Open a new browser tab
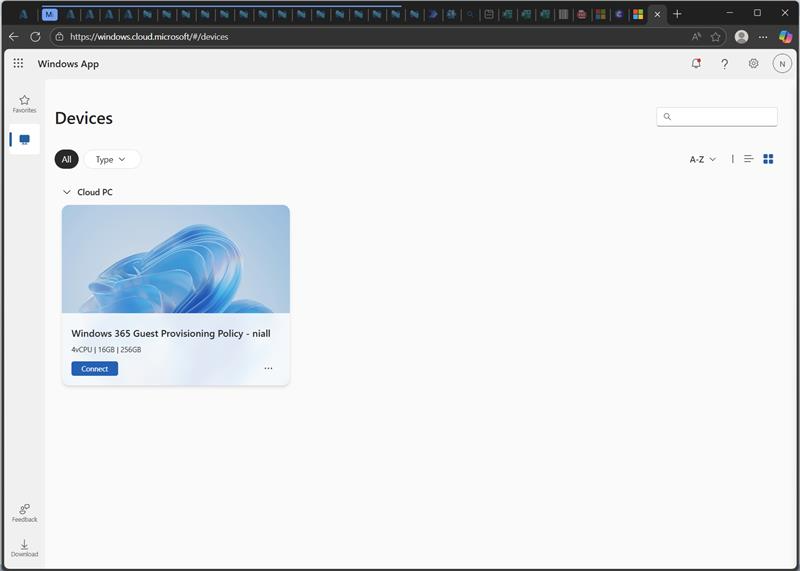Image resolution: width=800 pixels, height=571 pixels. click(x=677, y=14)
